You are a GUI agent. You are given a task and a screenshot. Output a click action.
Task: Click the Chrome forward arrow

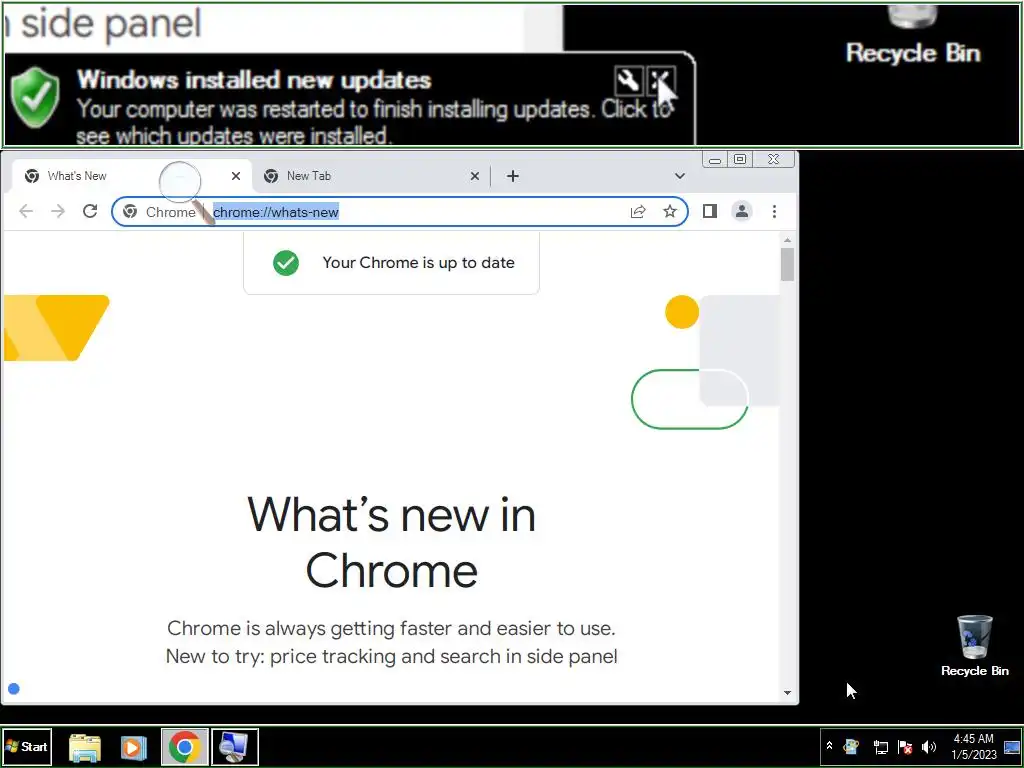point(58,211)
